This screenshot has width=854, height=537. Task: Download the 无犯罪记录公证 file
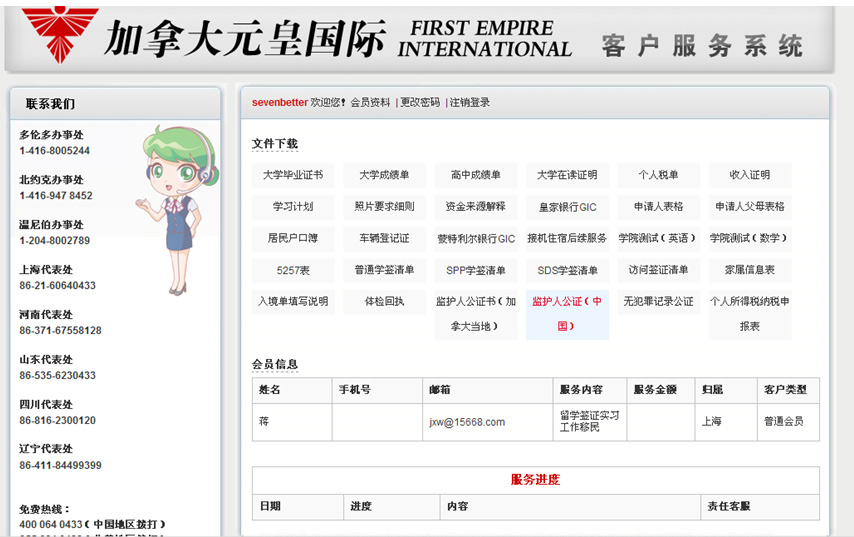(658, 302)
